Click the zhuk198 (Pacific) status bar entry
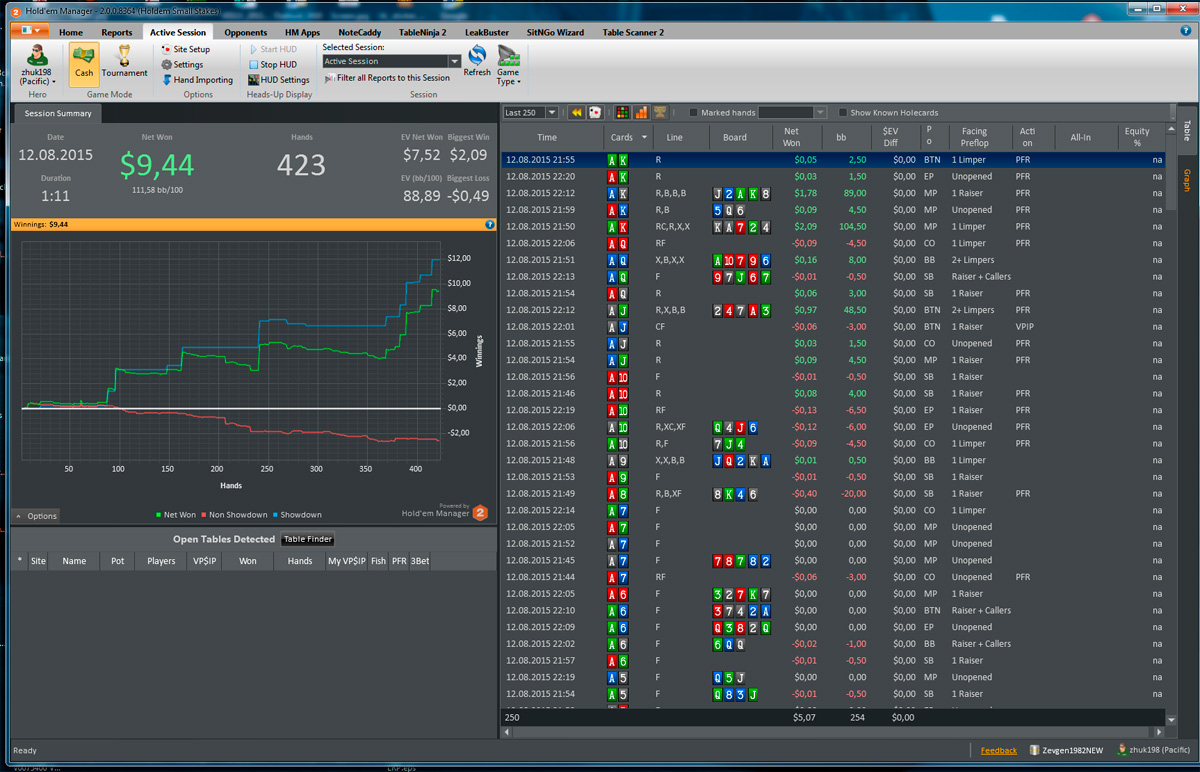This screenshot has height=772, width=1200. pos(1154,750)
